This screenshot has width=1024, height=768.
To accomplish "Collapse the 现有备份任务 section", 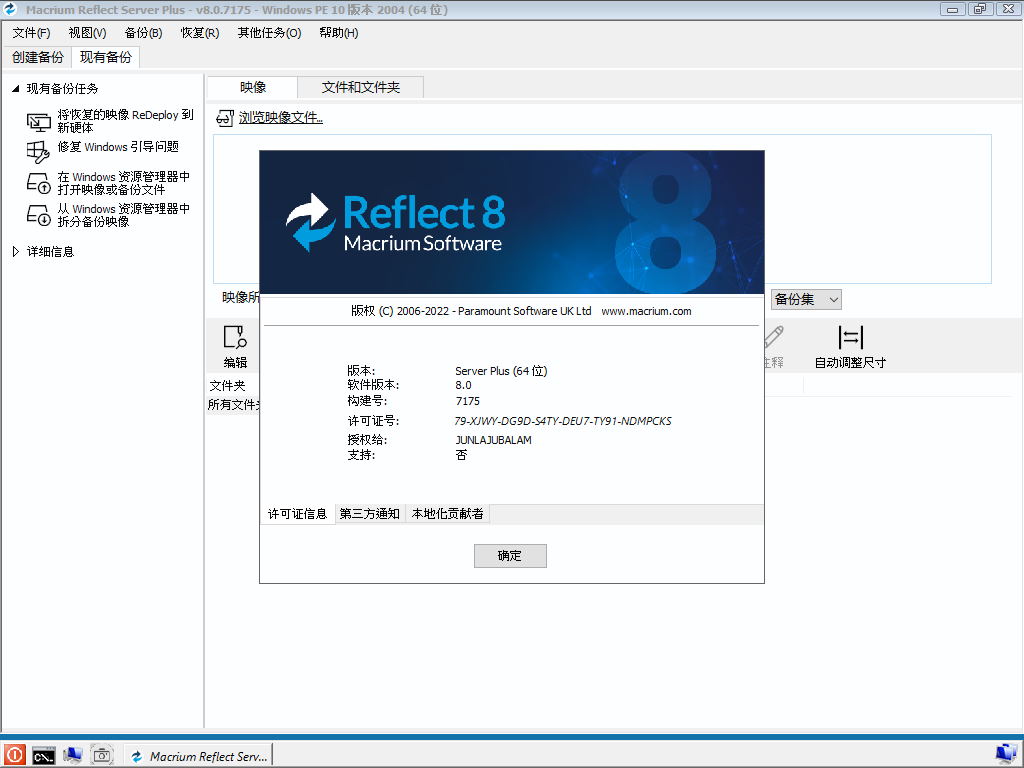I will pos(15,89).
